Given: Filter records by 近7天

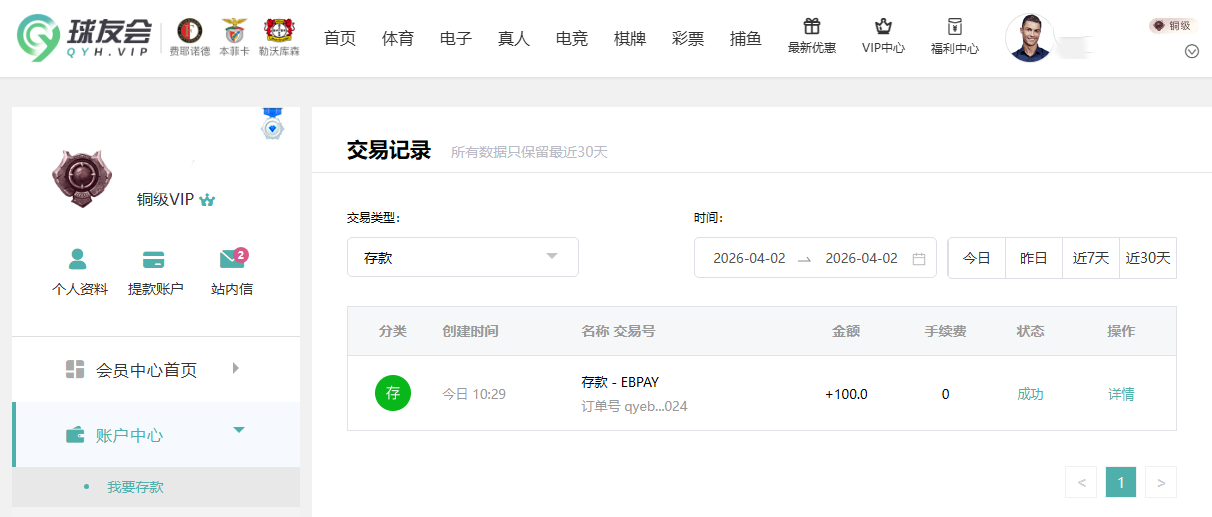Looking at the screenshot, I should tap(1090, 258).
